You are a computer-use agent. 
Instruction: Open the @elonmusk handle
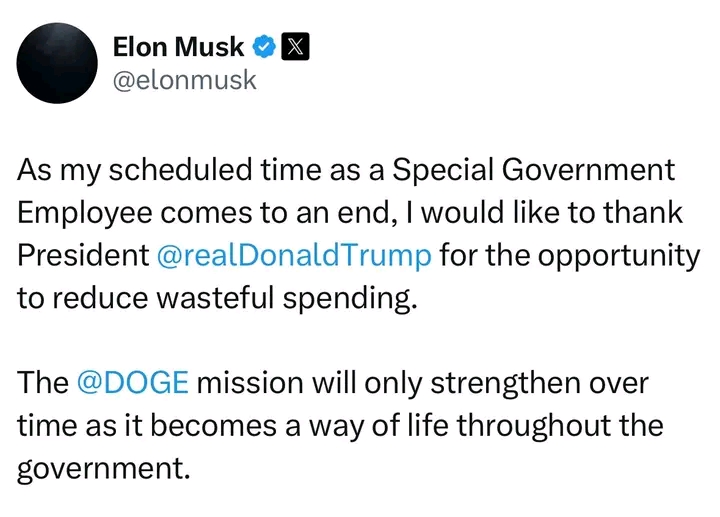coord(185,80)
